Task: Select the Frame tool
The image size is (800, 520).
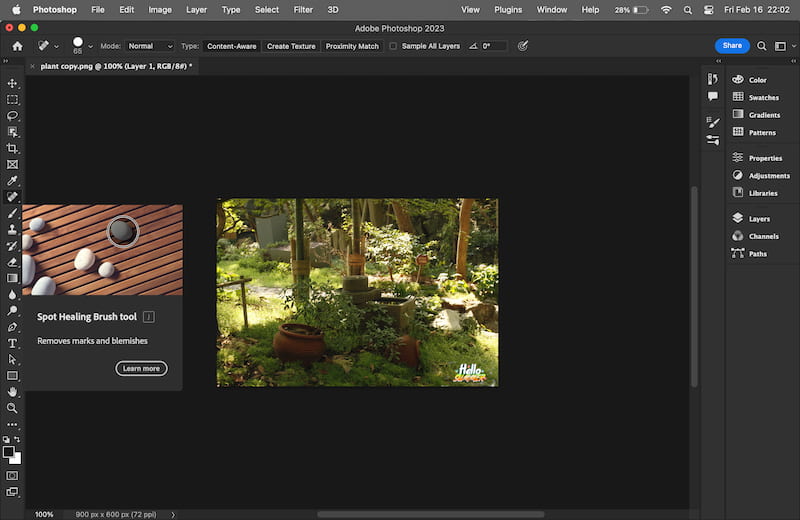Action: tap(12, 164)
